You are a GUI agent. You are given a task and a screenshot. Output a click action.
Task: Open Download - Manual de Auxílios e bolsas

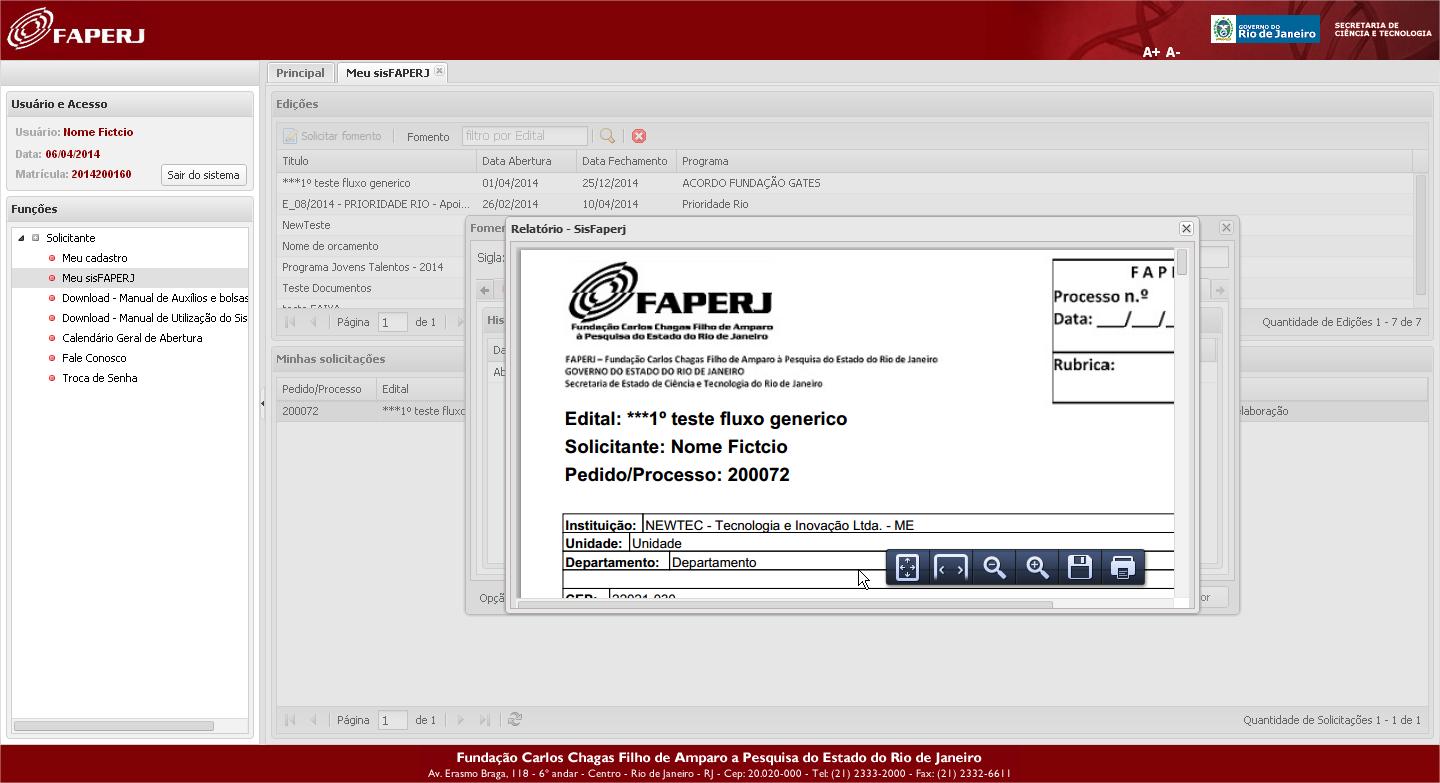[x=155, y=298]
